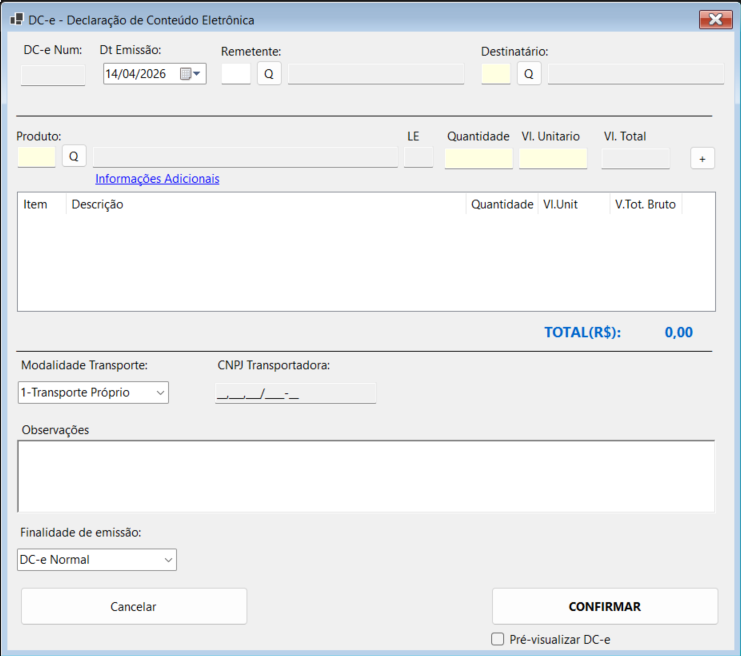Image resolution: width=741 pixels, height=656 pixels.
Task: Click the Remetente code input box
Action: (x=236, y=74)
